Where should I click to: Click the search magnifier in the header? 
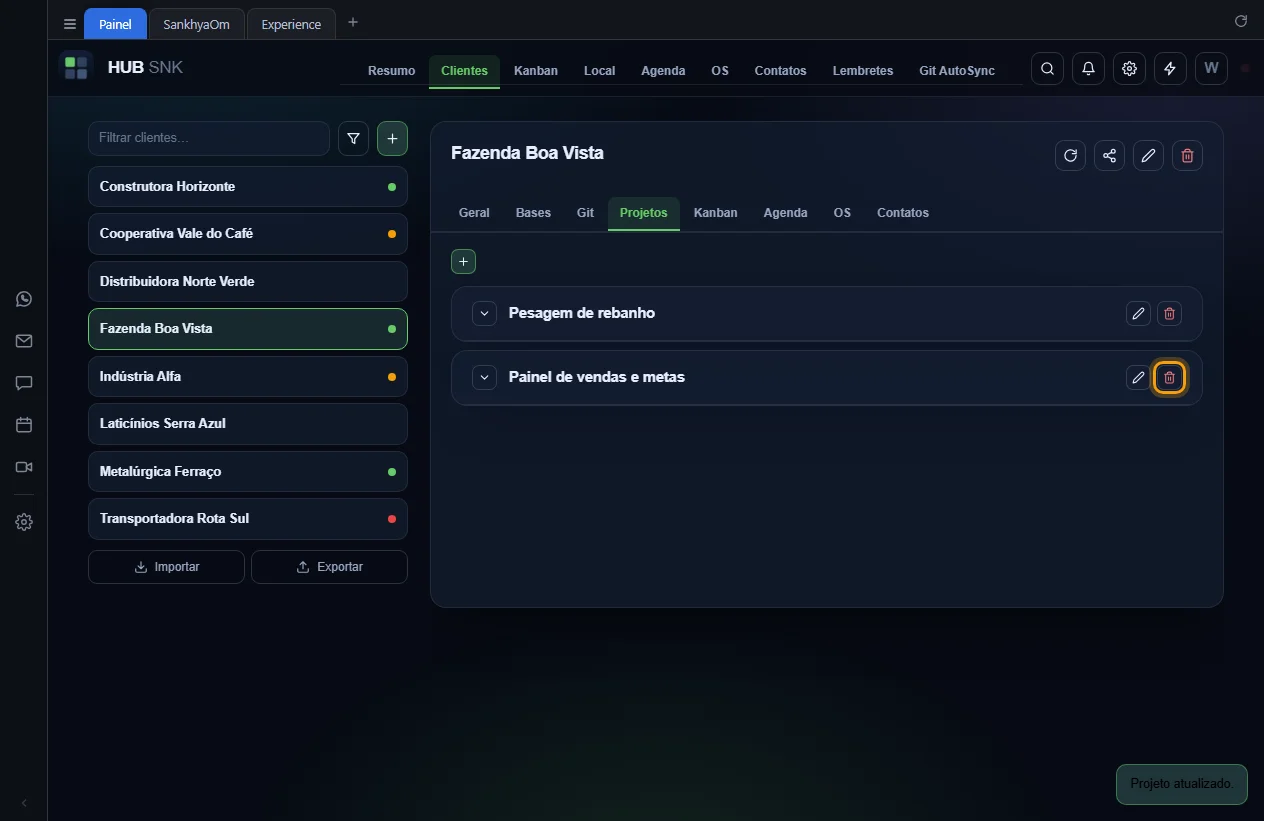pos(1047,69)
